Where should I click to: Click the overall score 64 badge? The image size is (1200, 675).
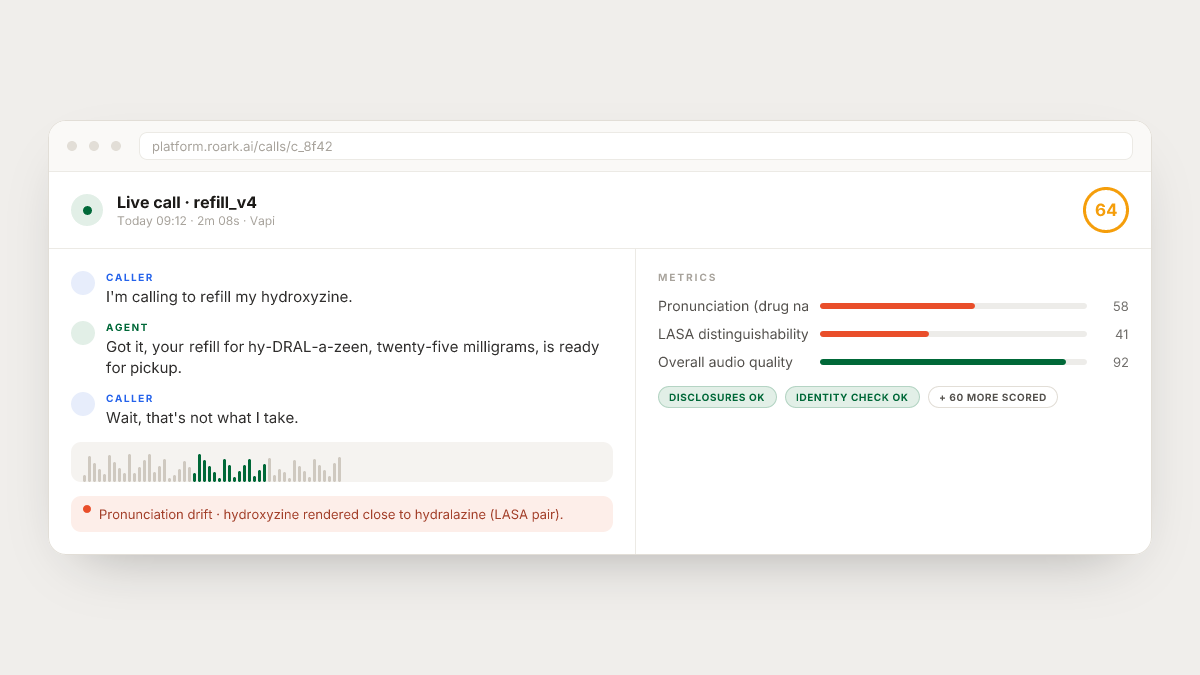pos(1106,210)
